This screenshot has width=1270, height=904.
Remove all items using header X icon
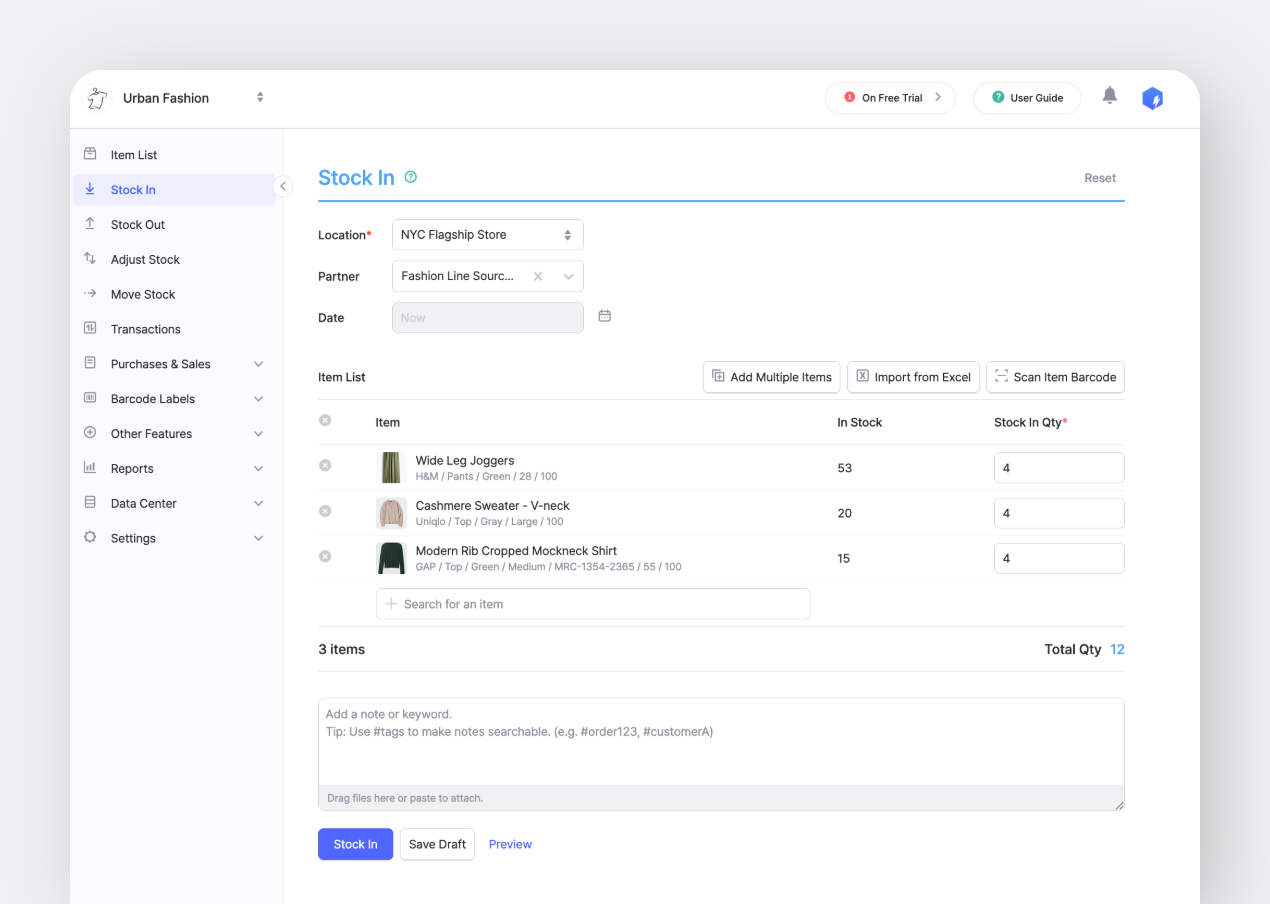[325, 421]
